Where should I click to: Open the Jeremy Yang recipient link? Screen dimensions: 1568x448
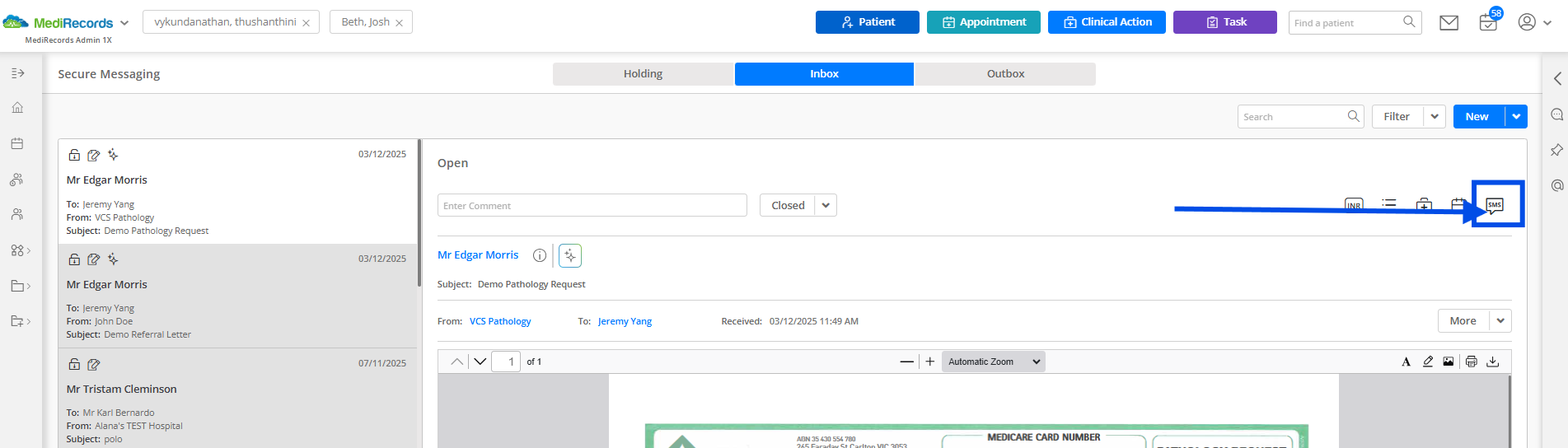coord(625,321)
